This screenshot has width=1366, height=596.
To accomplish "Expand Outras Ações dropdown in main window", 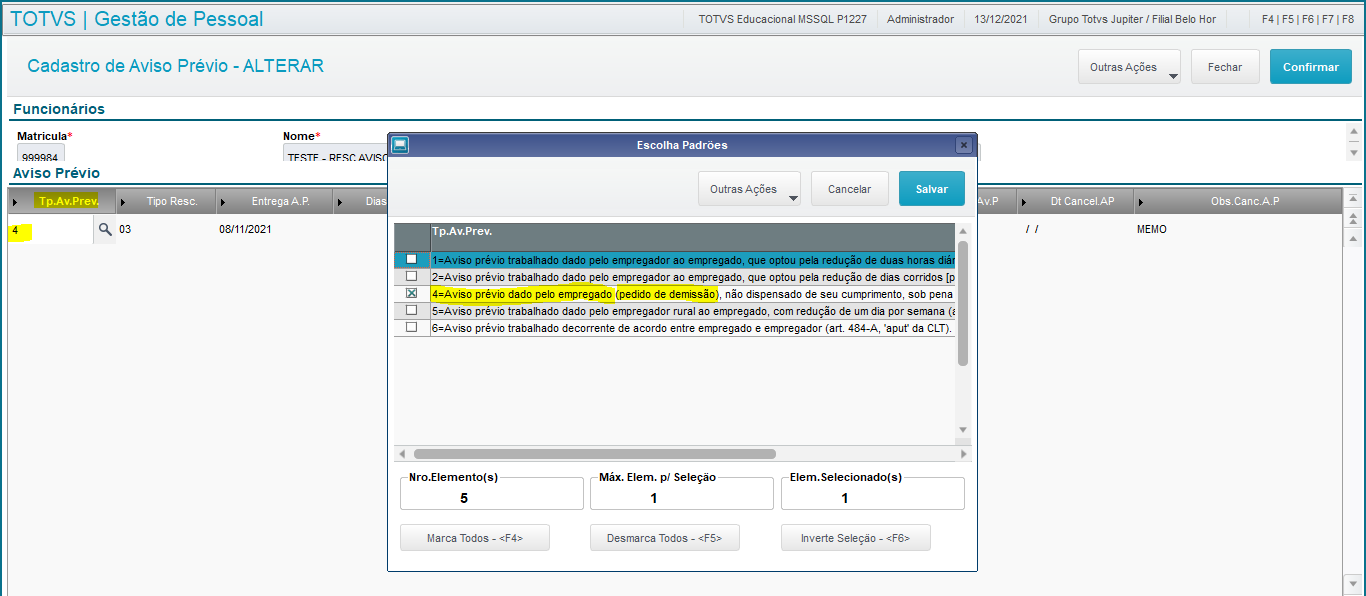I will click(x=1129, y=67).
